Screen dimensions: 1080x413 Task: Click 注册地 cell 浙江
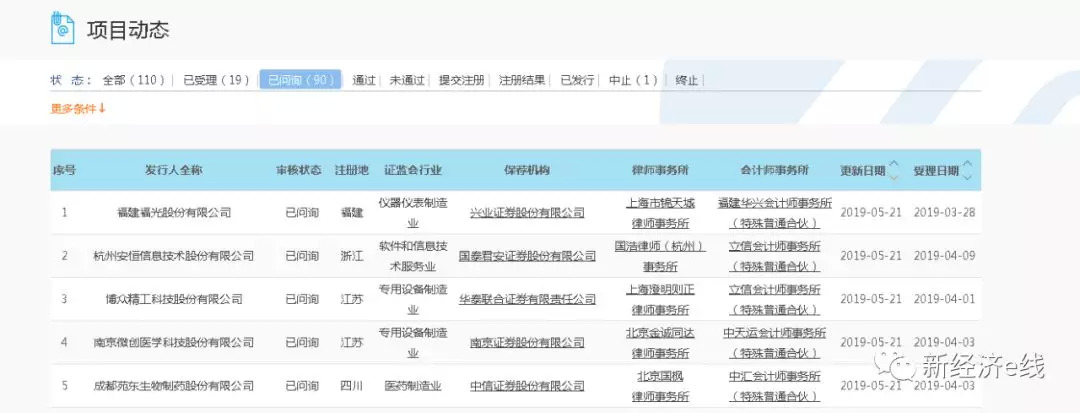pyautogui.click(x=351, y=256)
